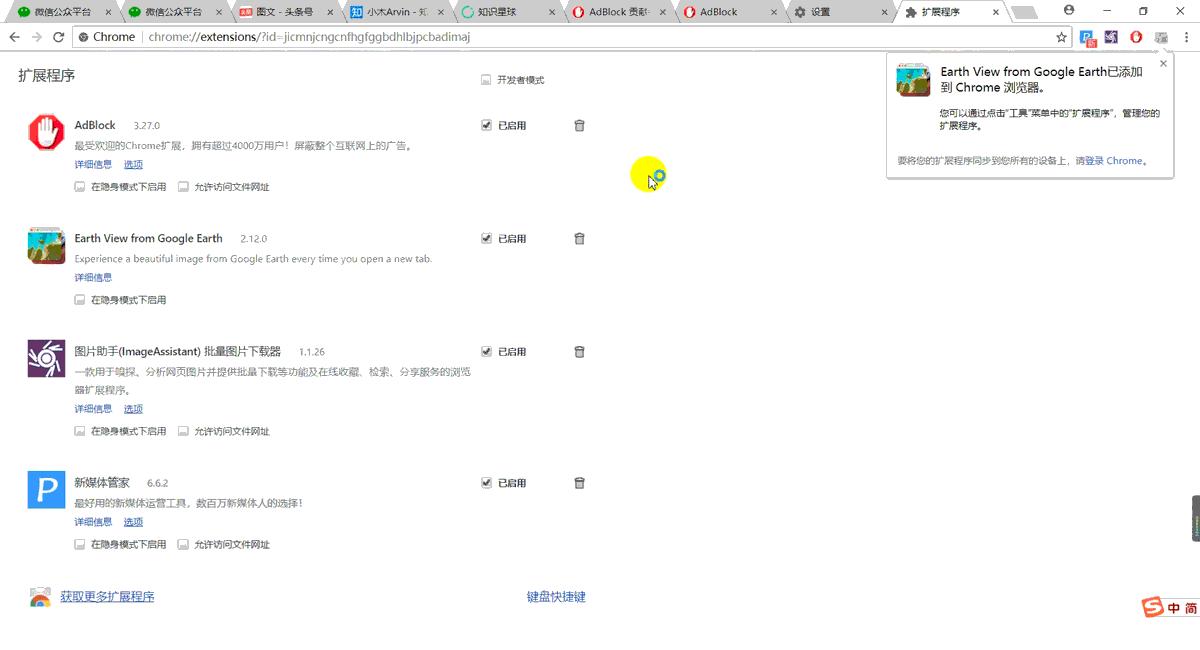Open 选项 link for AdBlock

point(133,165)
